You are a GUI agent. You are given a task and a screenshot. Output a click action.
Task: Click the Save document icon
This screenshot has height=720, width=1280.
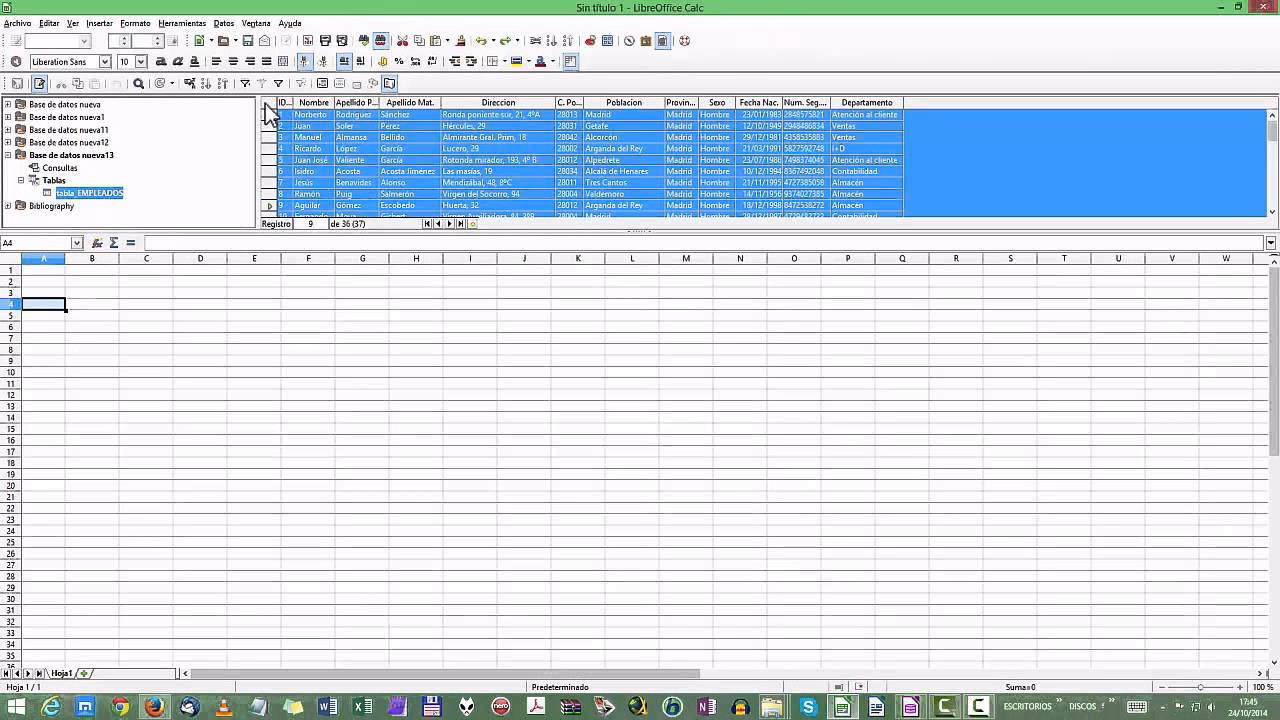247,41
